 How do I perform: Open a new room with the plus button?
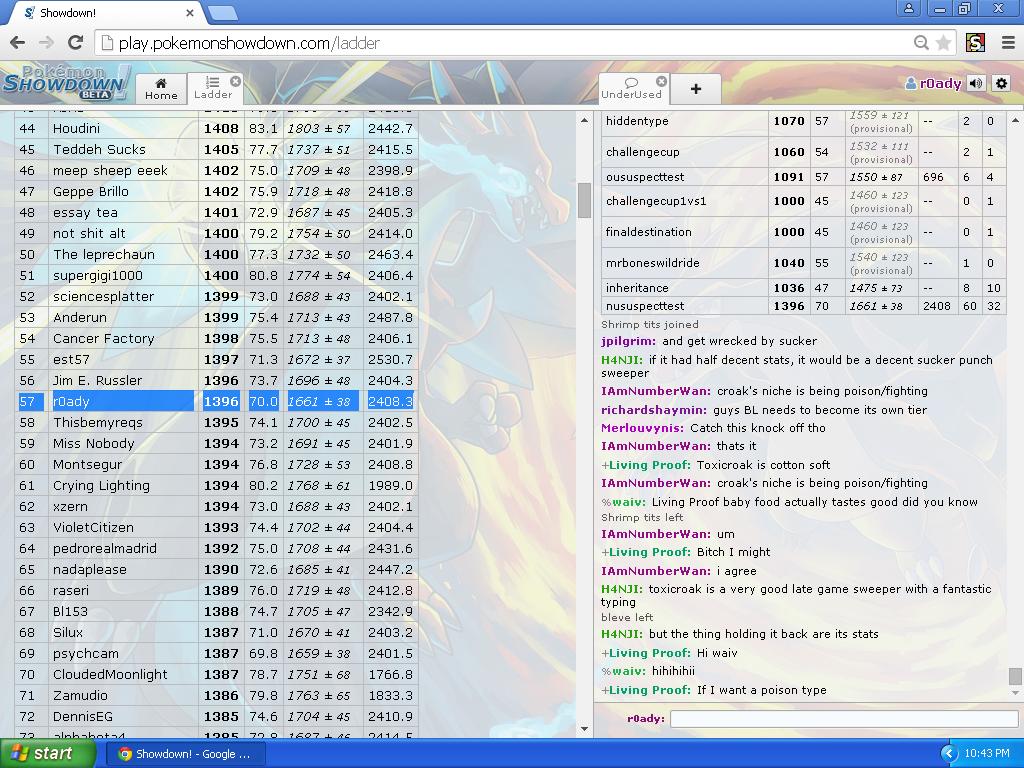(696, 88)
